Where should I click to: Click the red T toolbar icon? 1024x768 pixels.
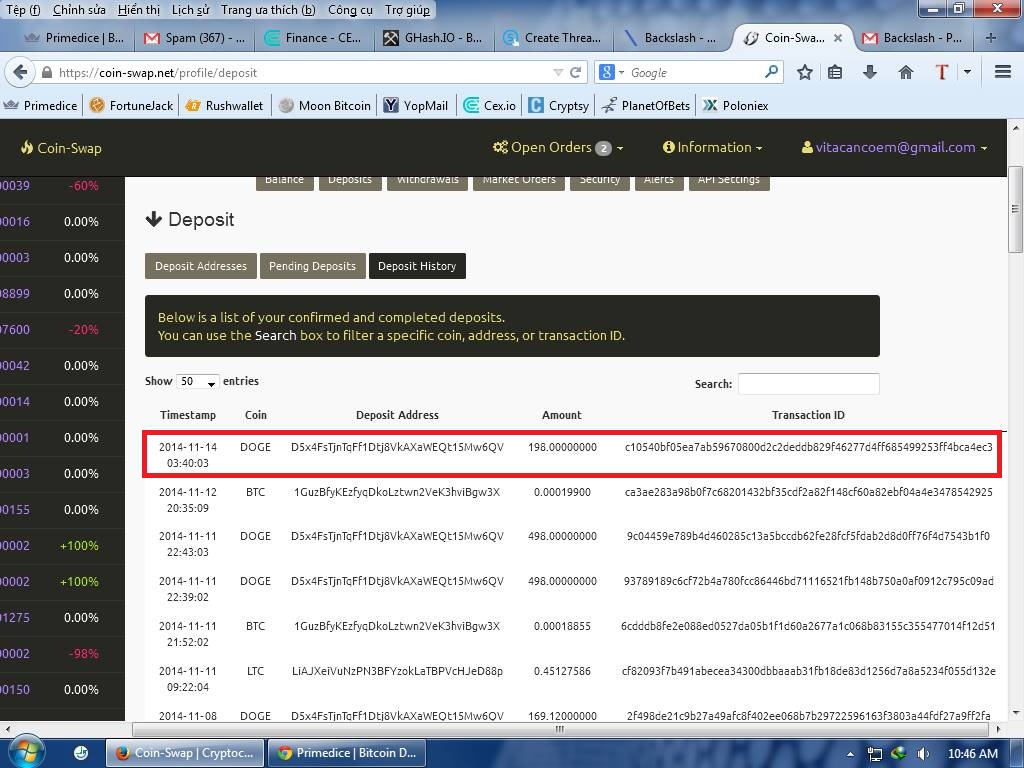941,72
